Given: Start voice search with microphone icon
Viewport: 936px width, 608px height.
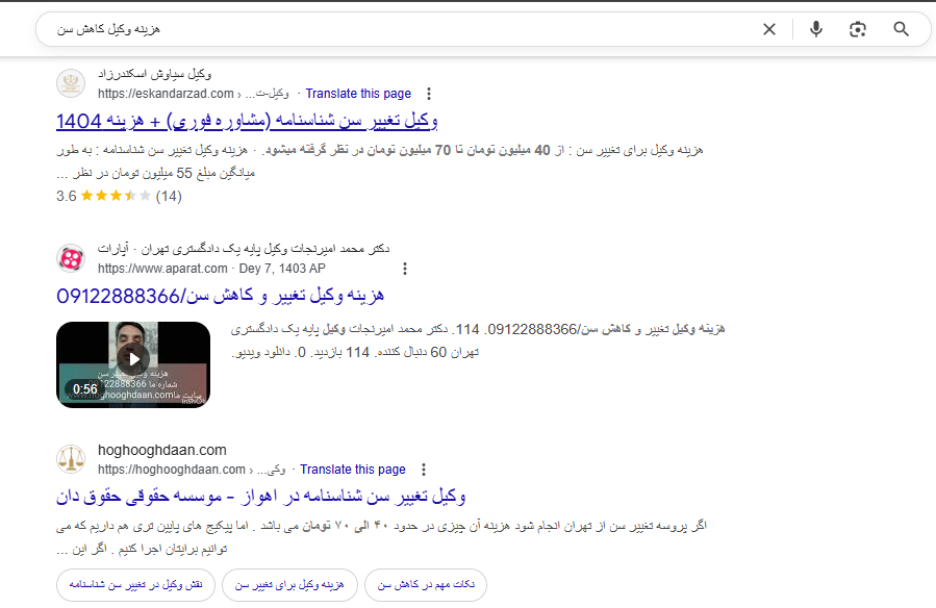Looking at the screenshot, I should (816, 29).
